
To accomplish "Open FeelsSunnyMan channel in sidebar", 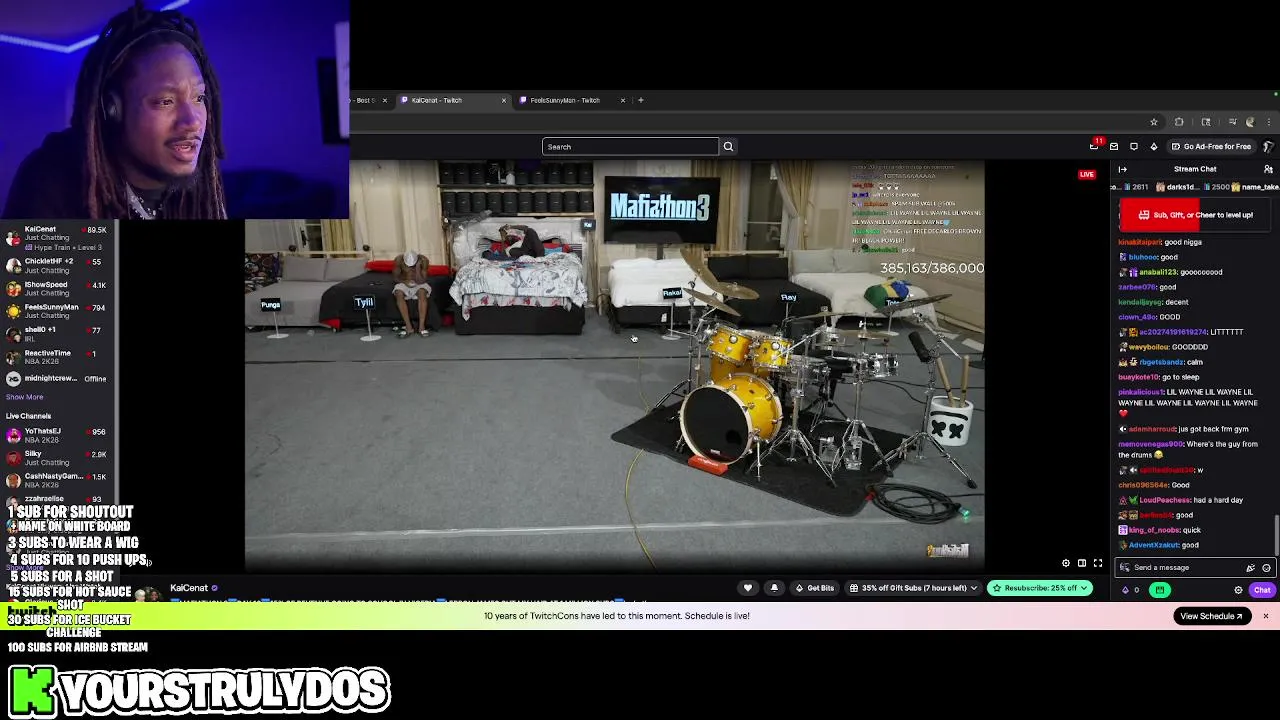I will pyautogui.click(x=56, y=311).
